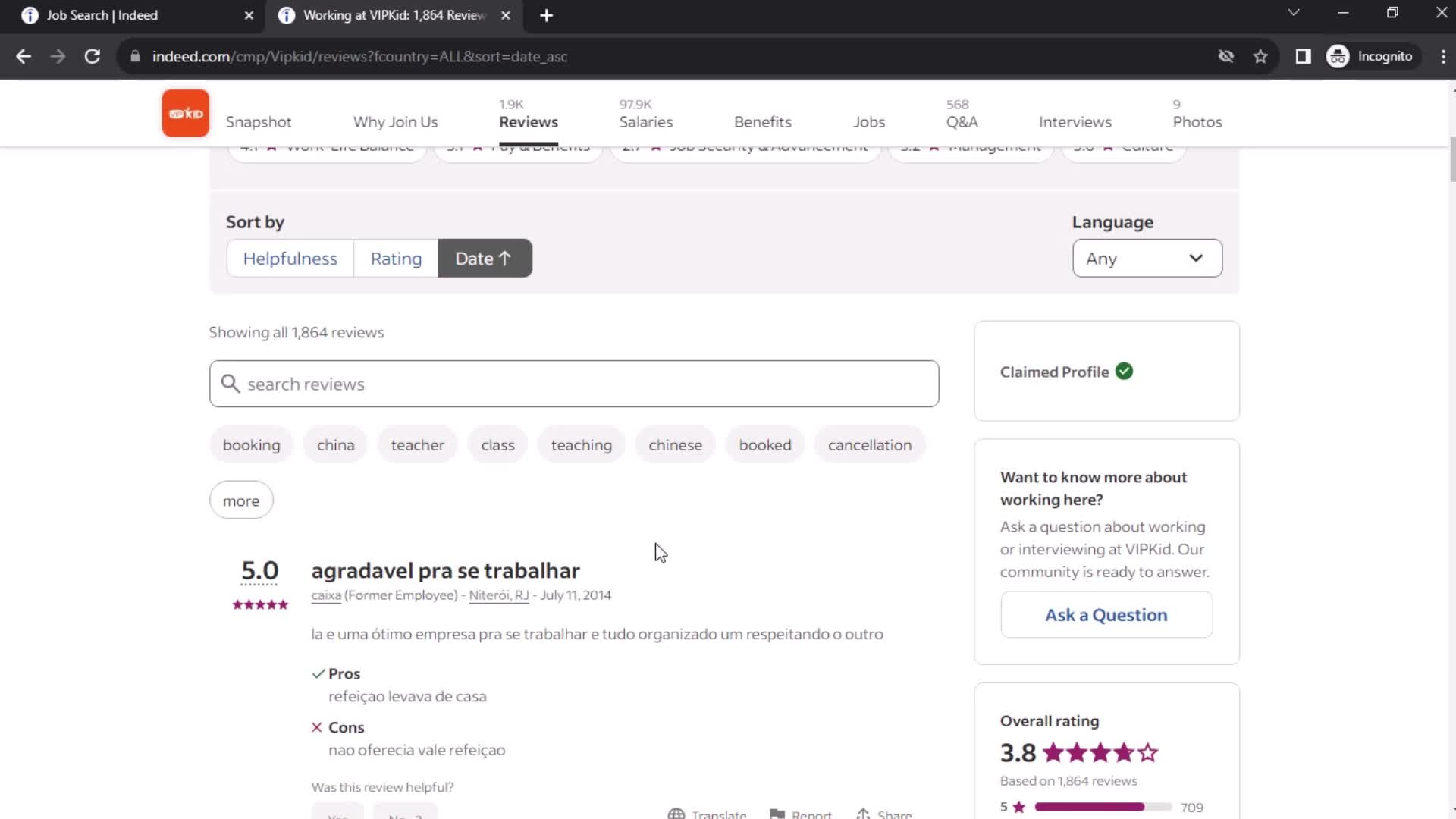Screen dimensions: 1456x819
Task: Click the site lock icon
Action: point(135,56)
